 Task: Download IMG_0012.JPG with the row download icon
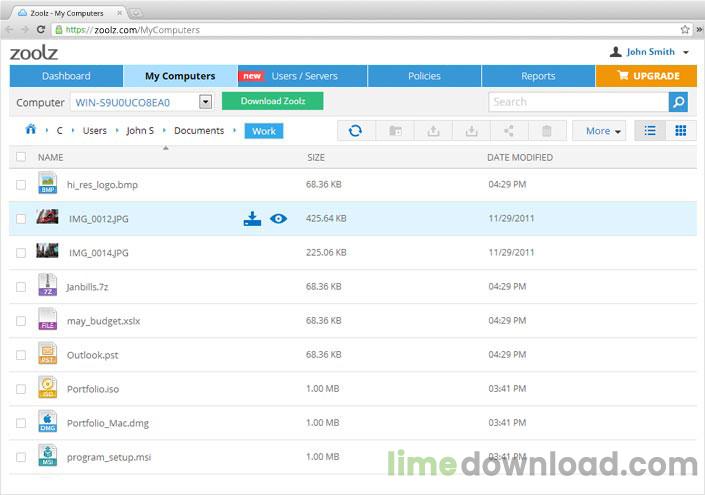[x=252, y=219]
